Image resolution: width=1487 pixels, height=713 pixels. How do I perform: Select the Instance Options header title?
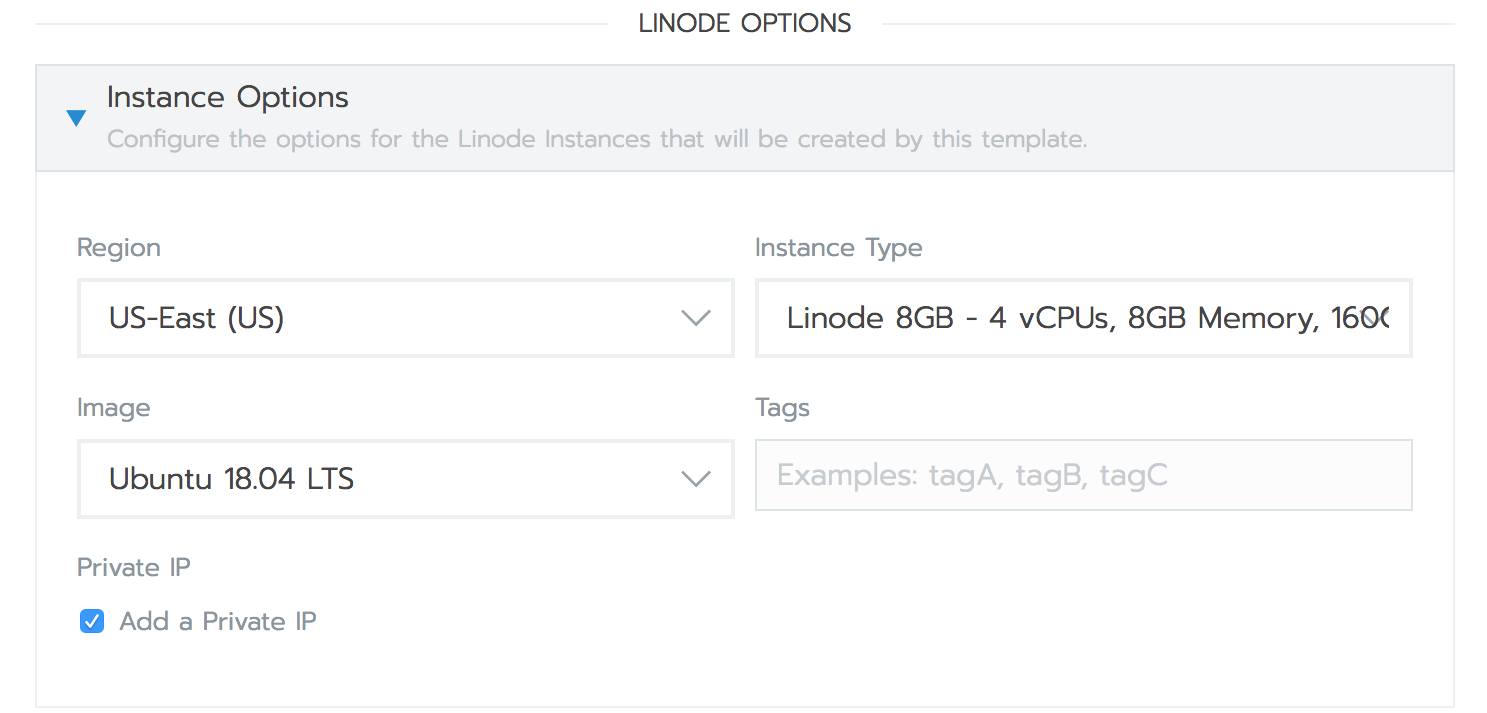(226, 97)
